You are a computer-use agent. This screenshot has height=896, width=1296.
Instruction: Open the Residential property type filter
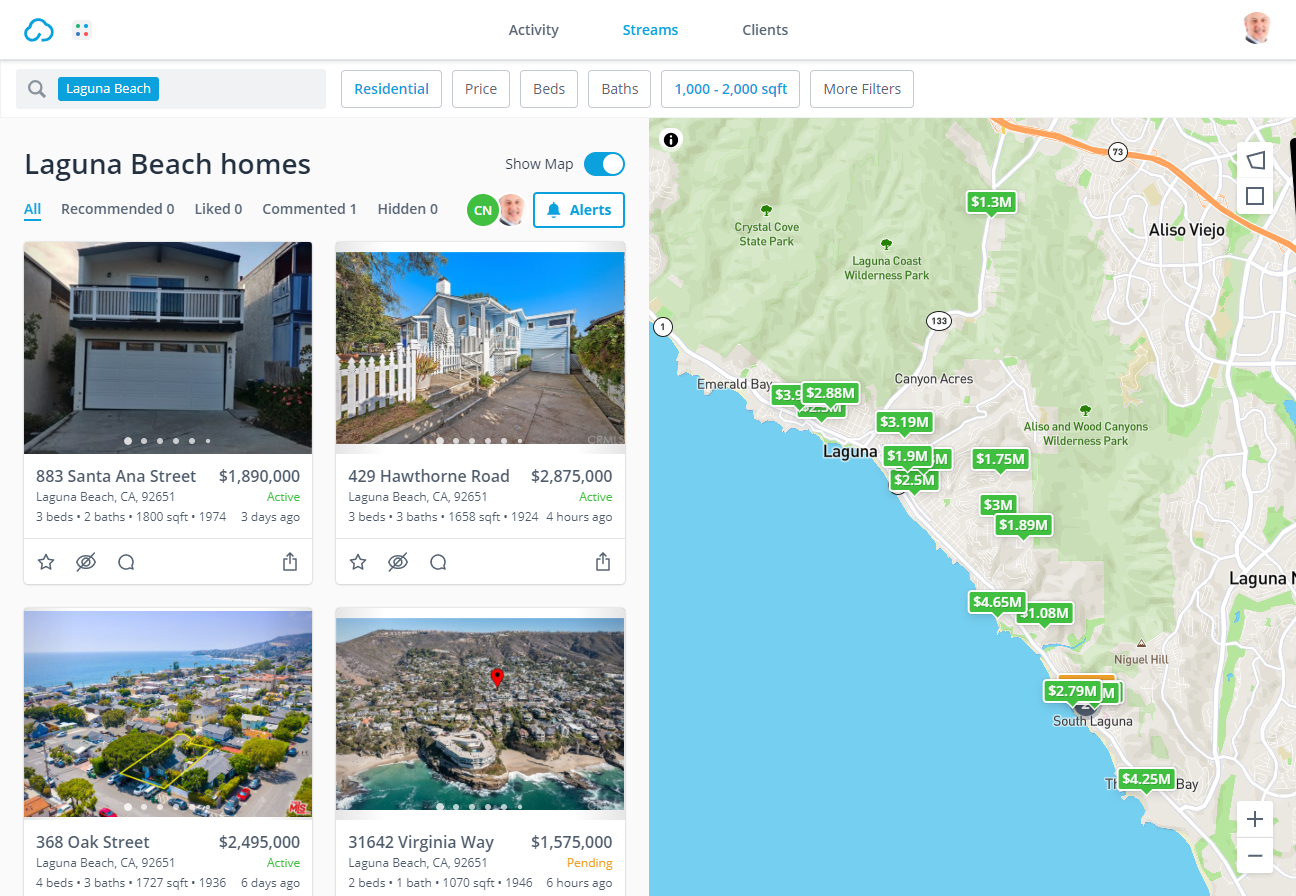tap(391, 89)
